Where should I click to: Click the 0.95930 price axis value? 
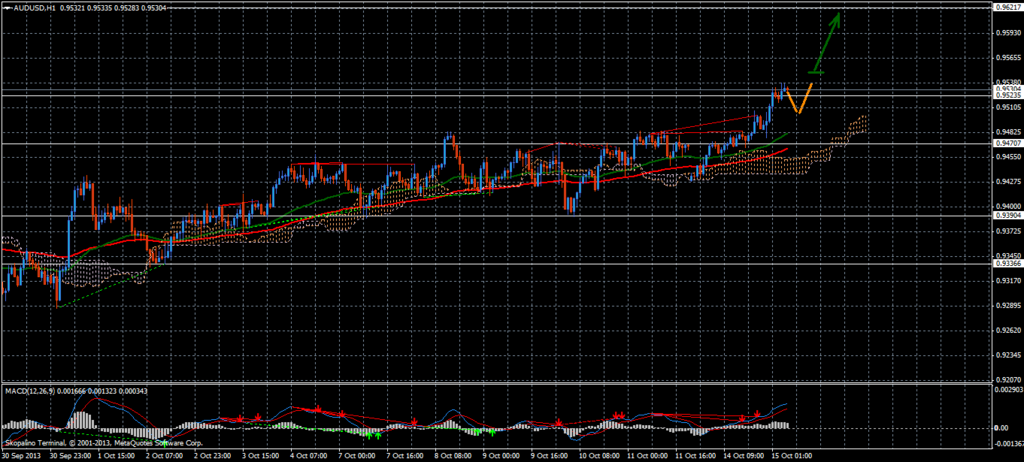[1010, 32]
